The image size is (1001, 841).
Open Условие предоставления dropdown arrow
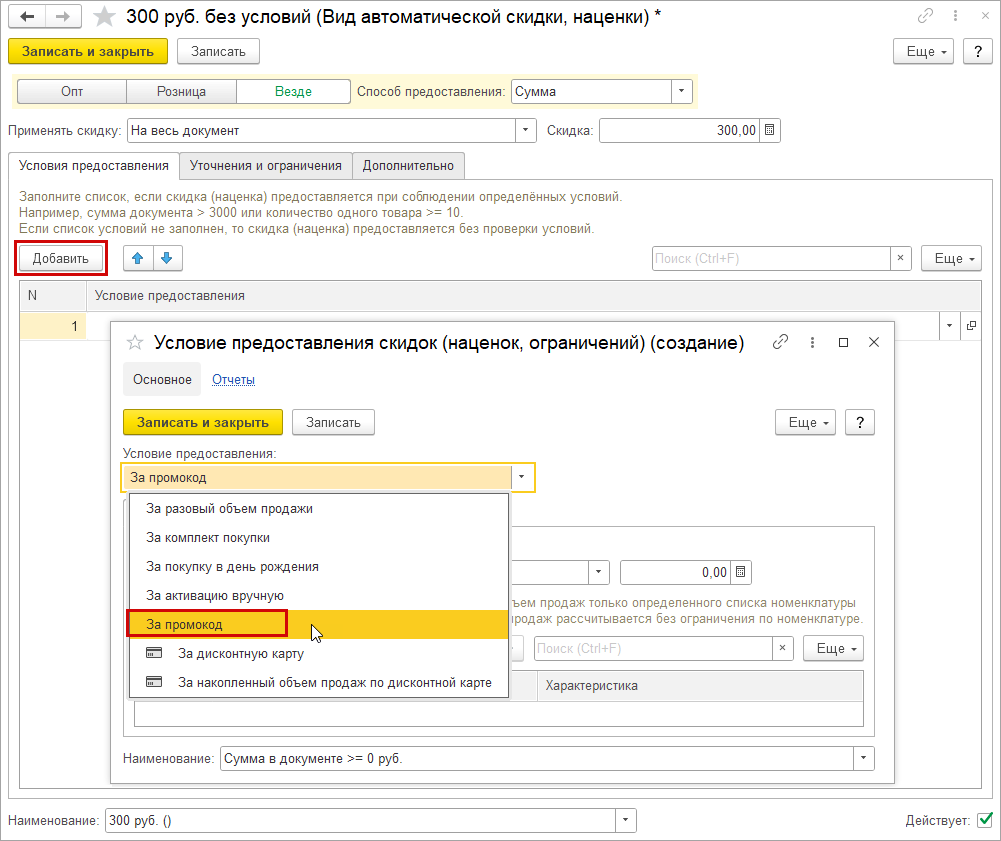tap(521, 478)
